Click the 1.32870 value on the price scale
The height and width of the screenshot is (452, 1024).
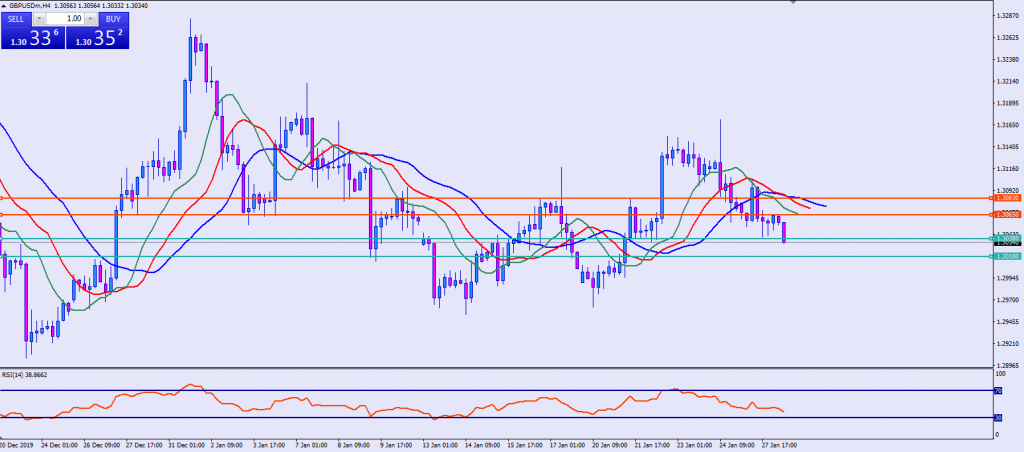pos(1005,16)
